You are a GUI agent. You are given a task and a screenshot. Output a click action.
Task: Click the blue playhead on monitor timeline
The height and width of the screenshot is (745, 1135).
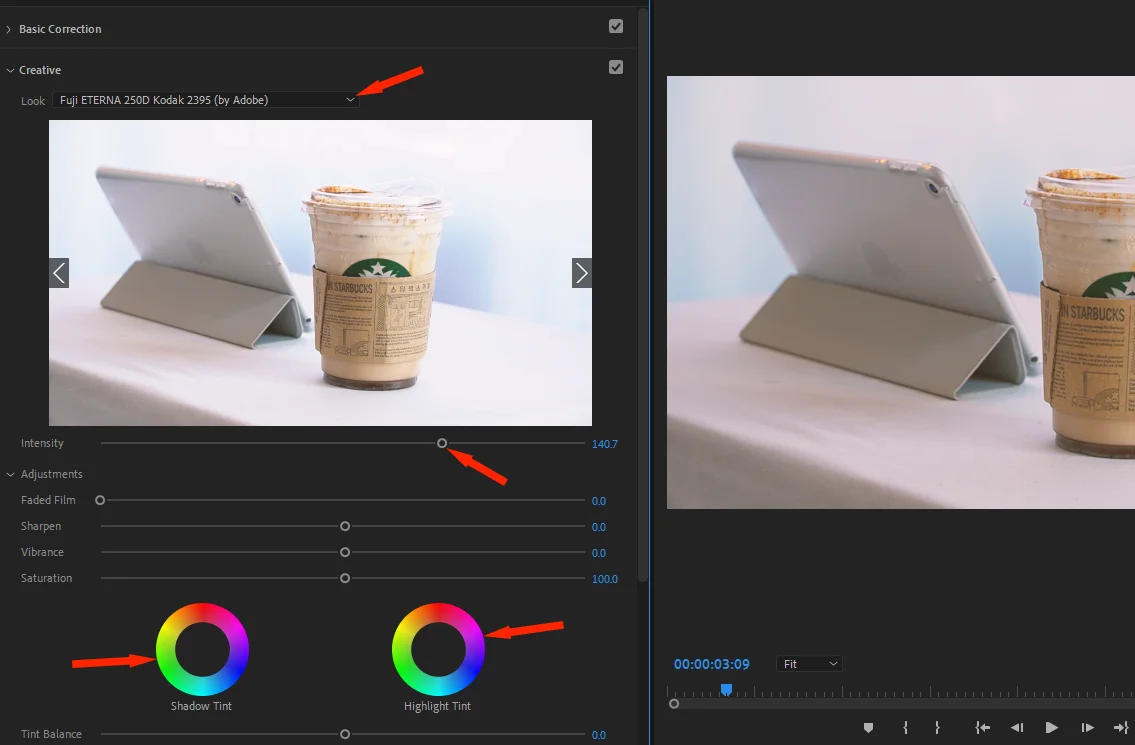tap(726, 690)
